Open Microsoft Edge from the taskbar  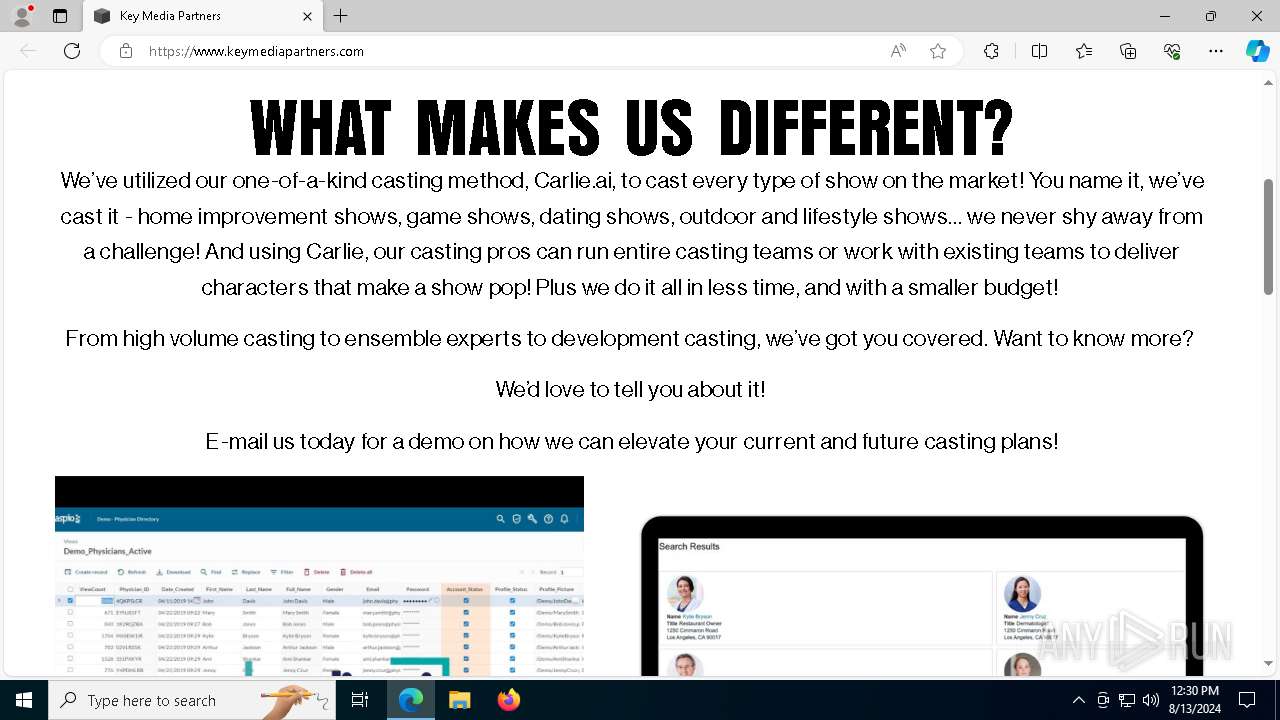point(411,700)
